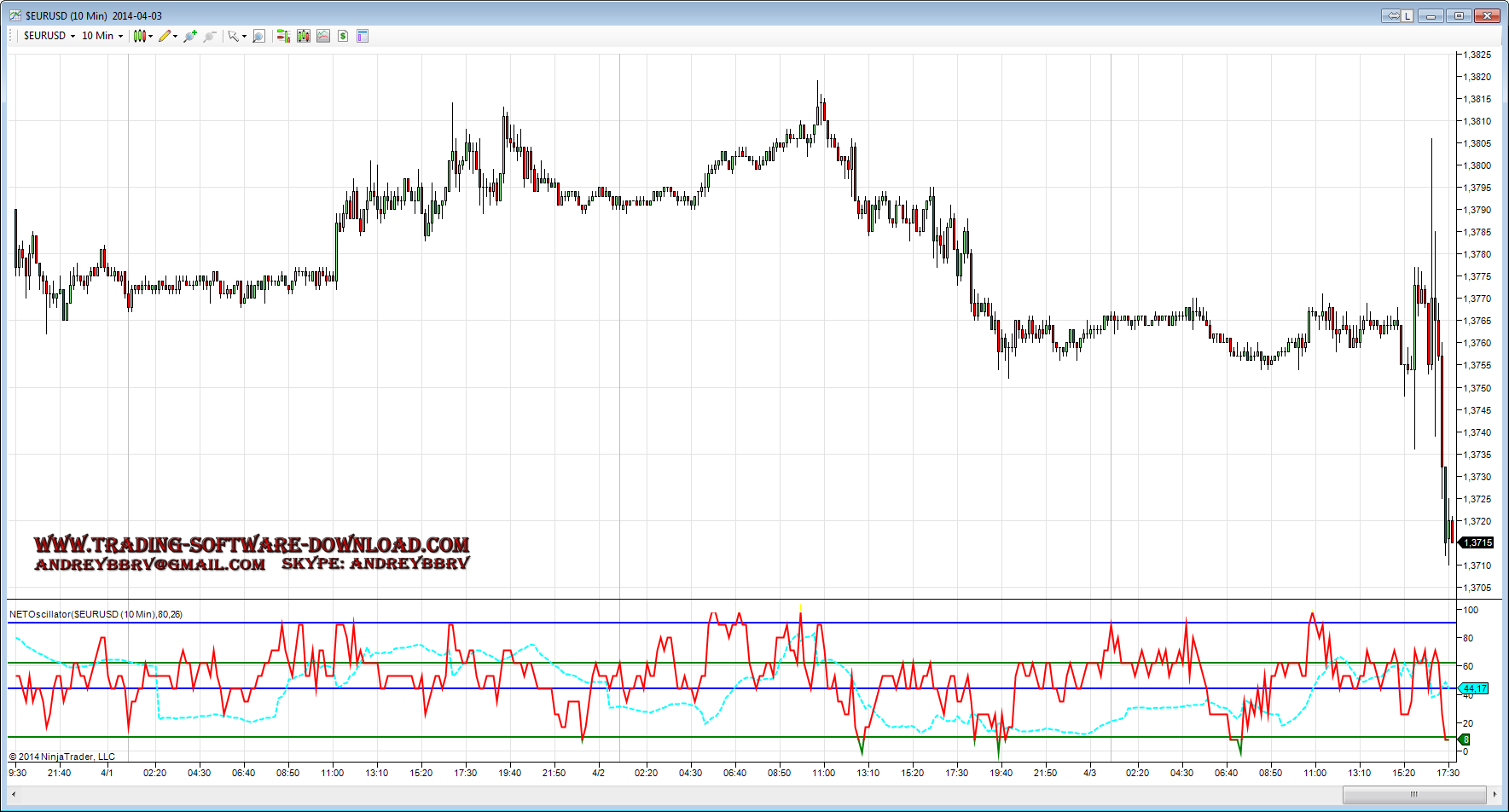Select the pencil drawing tools icon
The height and width of the screenshot is (812, 1509).
pyautogui.click(x=166, y=36)
